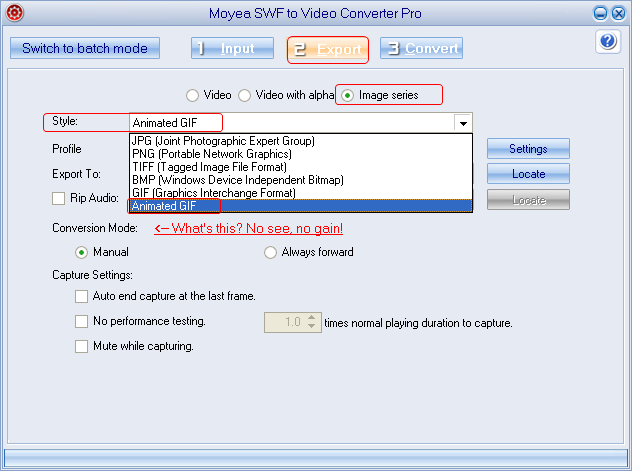This screenshot has width=632, height=471.
Task: Open help with the question mark icon
Action: click(x=608, y=41)
